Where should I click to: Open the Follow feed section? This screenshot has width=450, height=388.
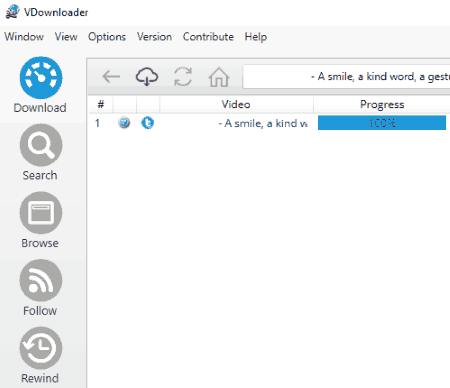(x=41, y=288)
